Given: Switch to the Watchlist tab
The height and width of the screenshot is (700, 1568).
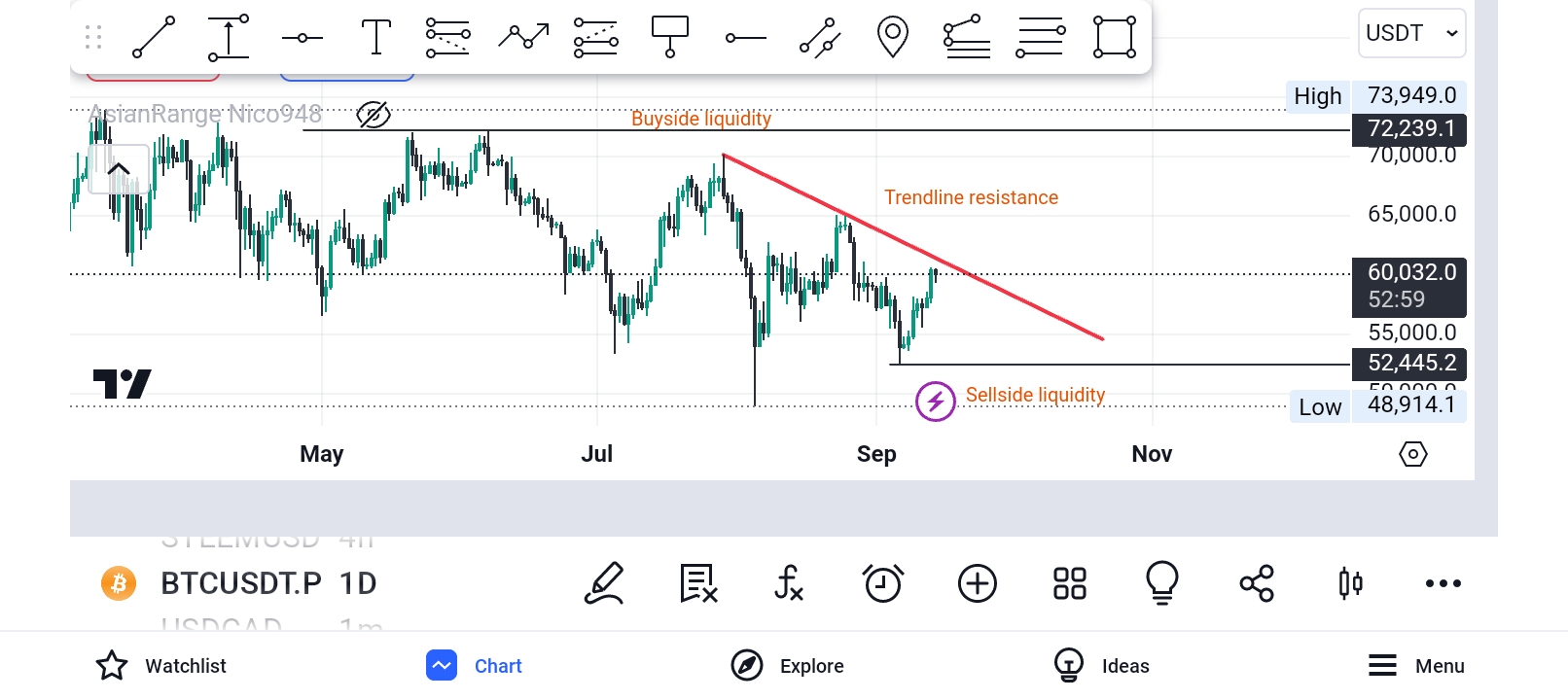Looking at the screenshot, I should point(161,666).
